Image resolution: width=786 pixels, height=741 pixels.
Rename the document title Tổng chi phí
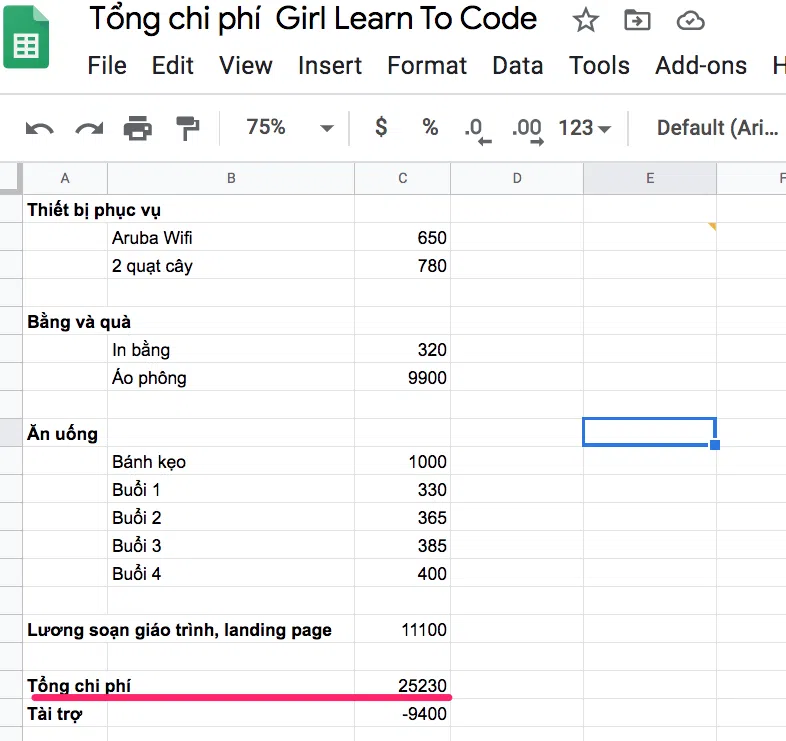[313, 19]
